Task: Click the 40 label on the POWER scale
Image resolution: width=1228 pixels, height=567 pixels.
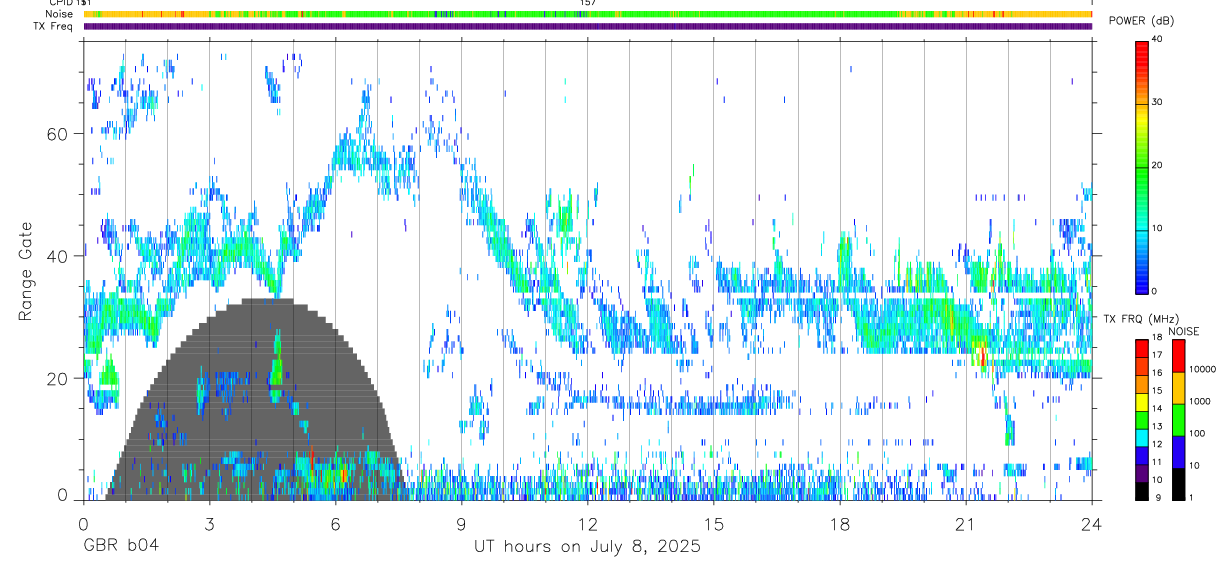Action: point(1158,39)
